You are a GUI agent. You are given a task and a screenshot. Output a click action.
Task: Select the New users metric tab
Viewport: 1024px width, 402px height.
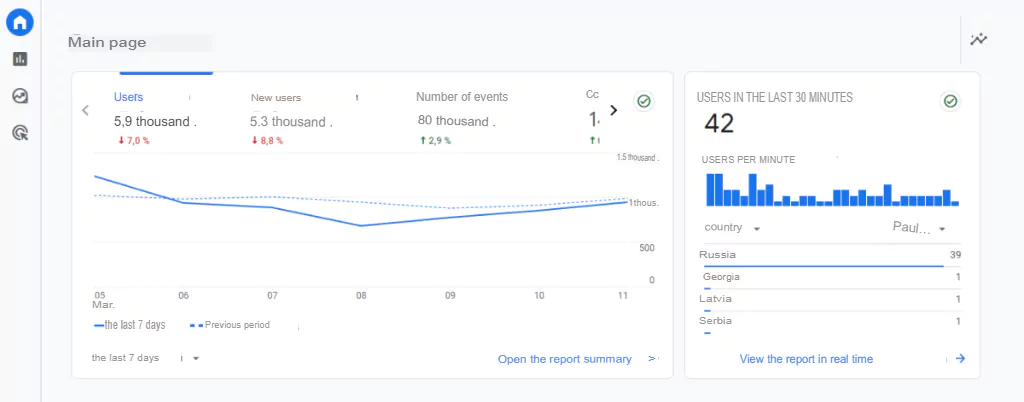pyautogui.click(x=276, y=98)
